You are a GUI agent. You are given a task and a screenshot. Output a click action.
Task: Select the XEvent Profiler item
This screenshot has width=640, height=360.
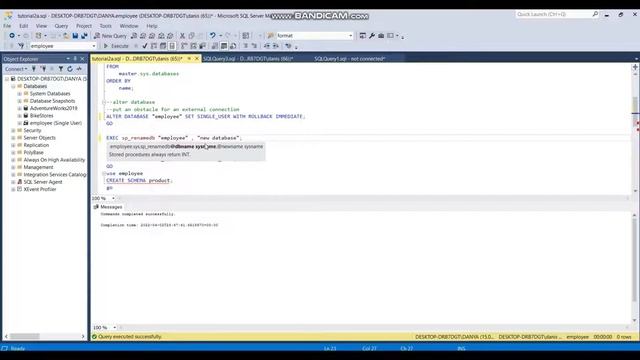(x=40, y=189)
